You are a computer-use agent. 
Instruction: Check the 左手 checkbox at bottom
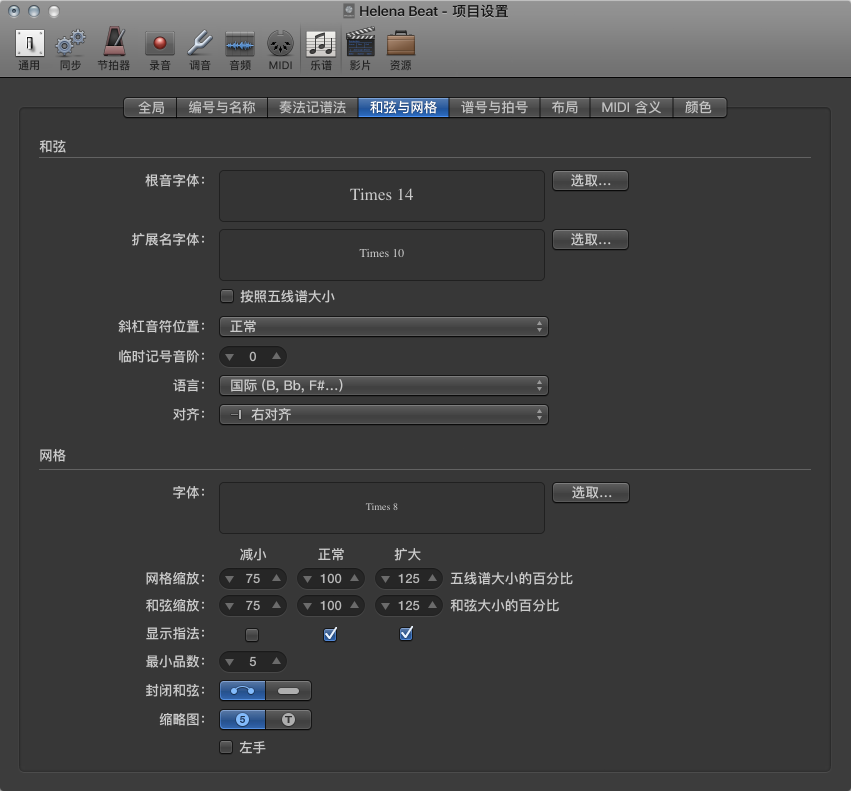coord(226,747)
